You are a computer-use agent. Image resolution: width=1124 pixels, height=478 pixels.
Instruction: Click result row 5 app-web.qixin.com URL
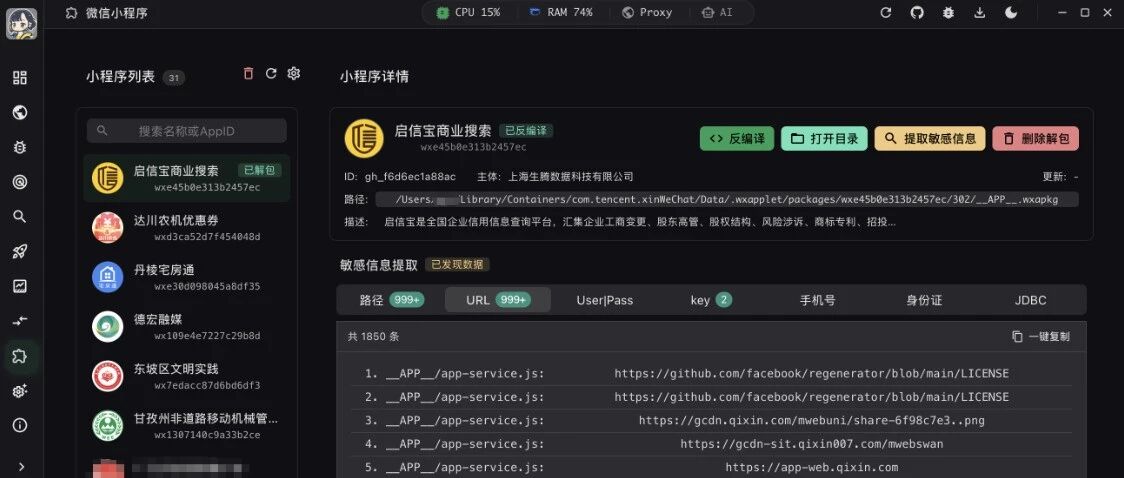tap(811, 467)
